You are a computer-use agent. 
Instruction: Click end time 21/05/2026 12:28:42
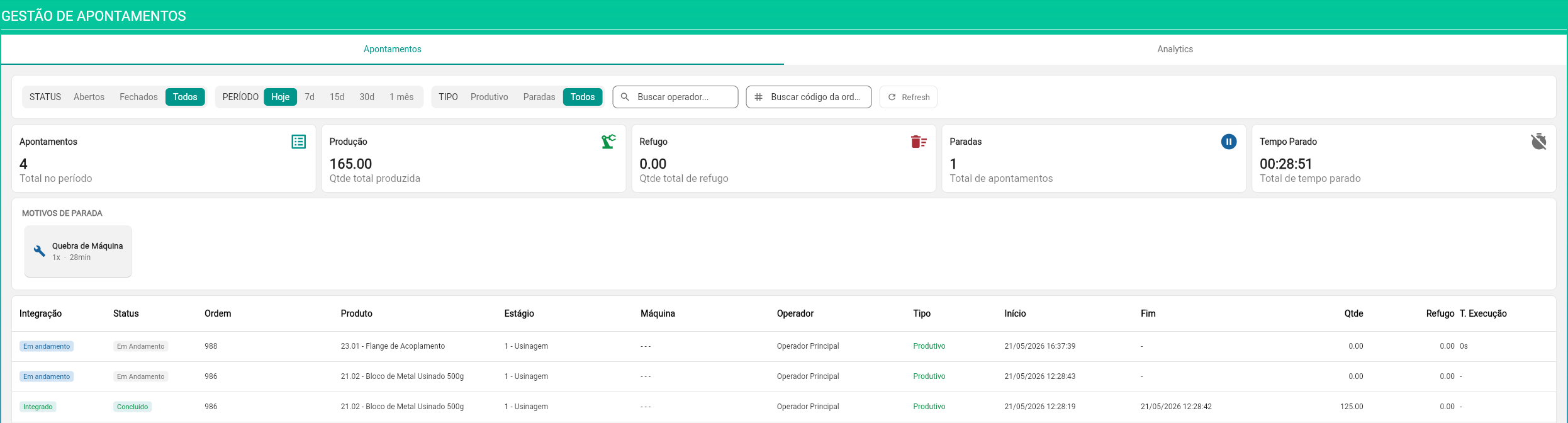point(1176,407)
